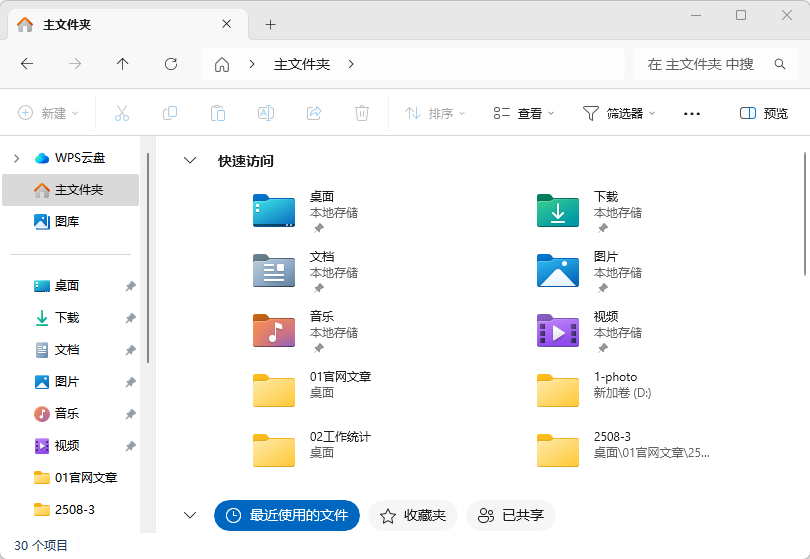Image resolution: width=810 pixels, height=559 pixels.
Task: Switch to the 收藏夹 tab
Action: tap(413, 515)
